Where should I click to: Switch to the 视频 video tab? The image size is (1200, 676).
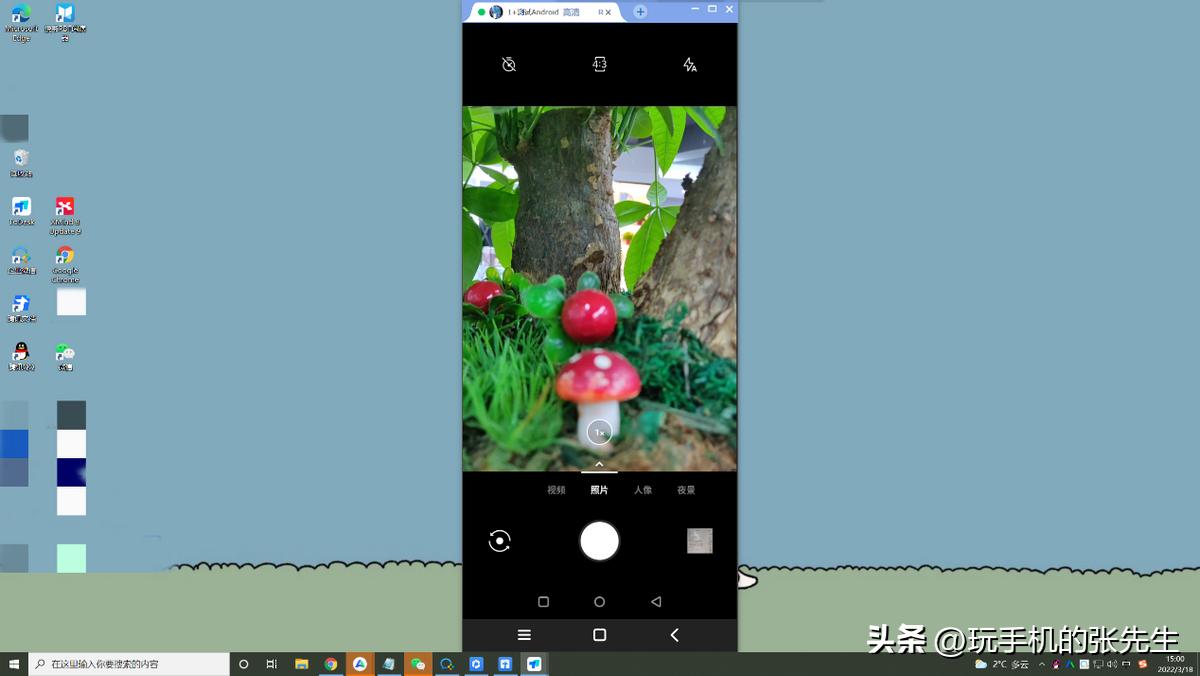(556, 490)
